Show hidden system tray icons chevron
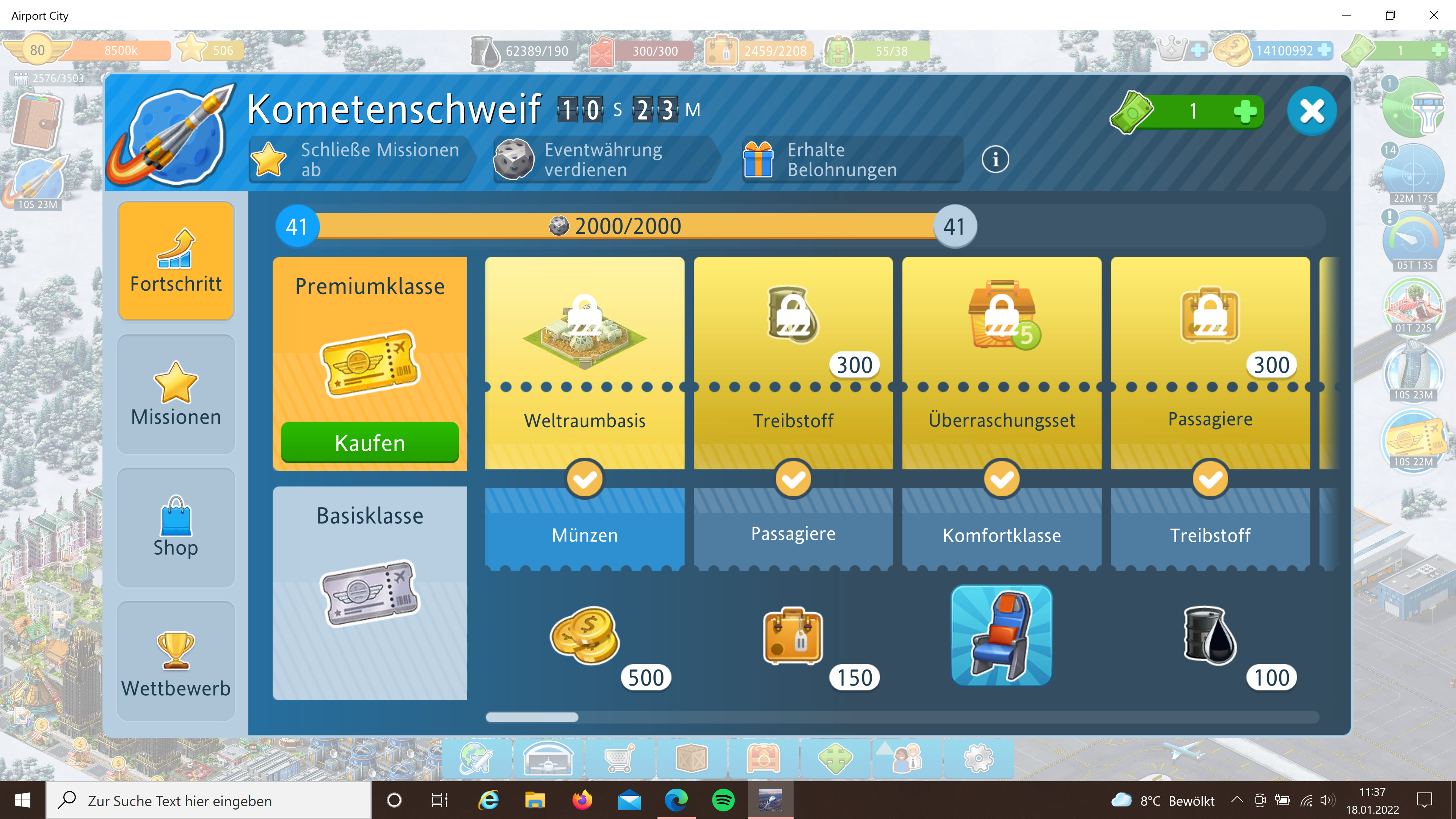 click(x=1237, y=800)
